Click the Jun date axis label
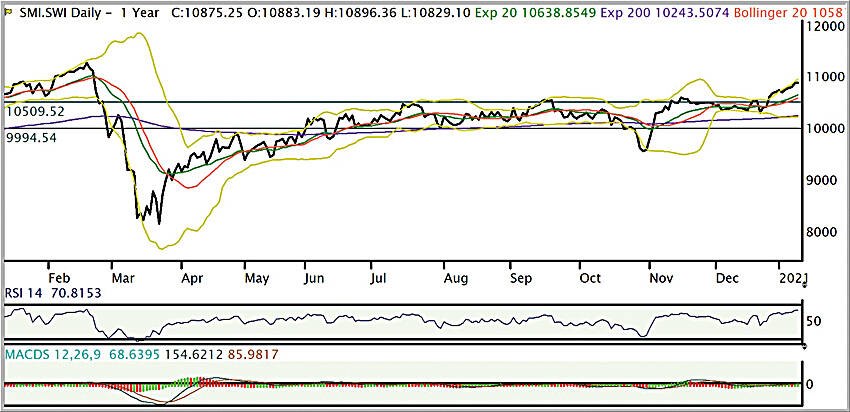The height and width of the screenshot is (412, 850). (315, 278)
